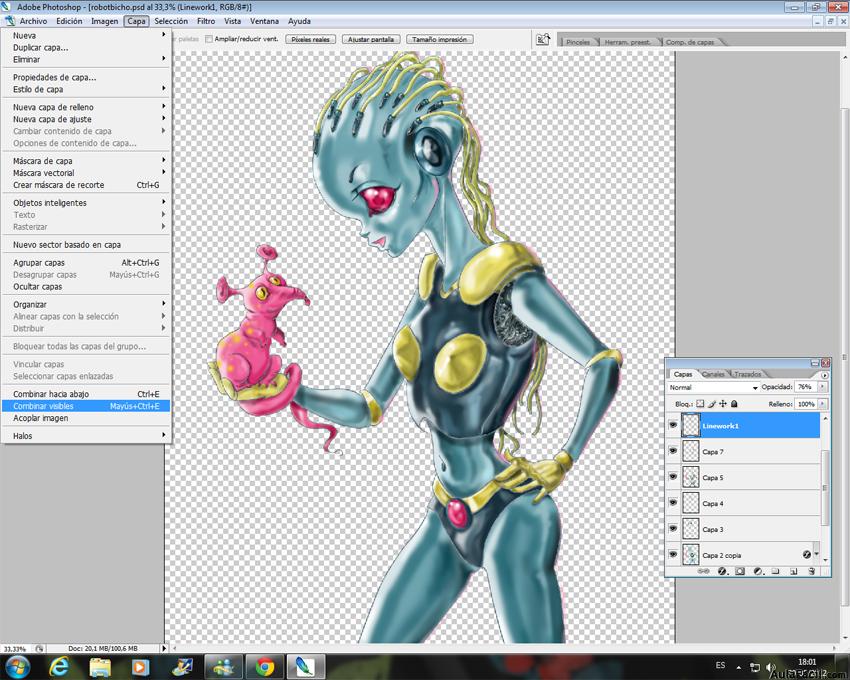Screen dimensions: 850x680
Task: Toggle lock image pixels brush icon
Action: click(x=711, y=404)
